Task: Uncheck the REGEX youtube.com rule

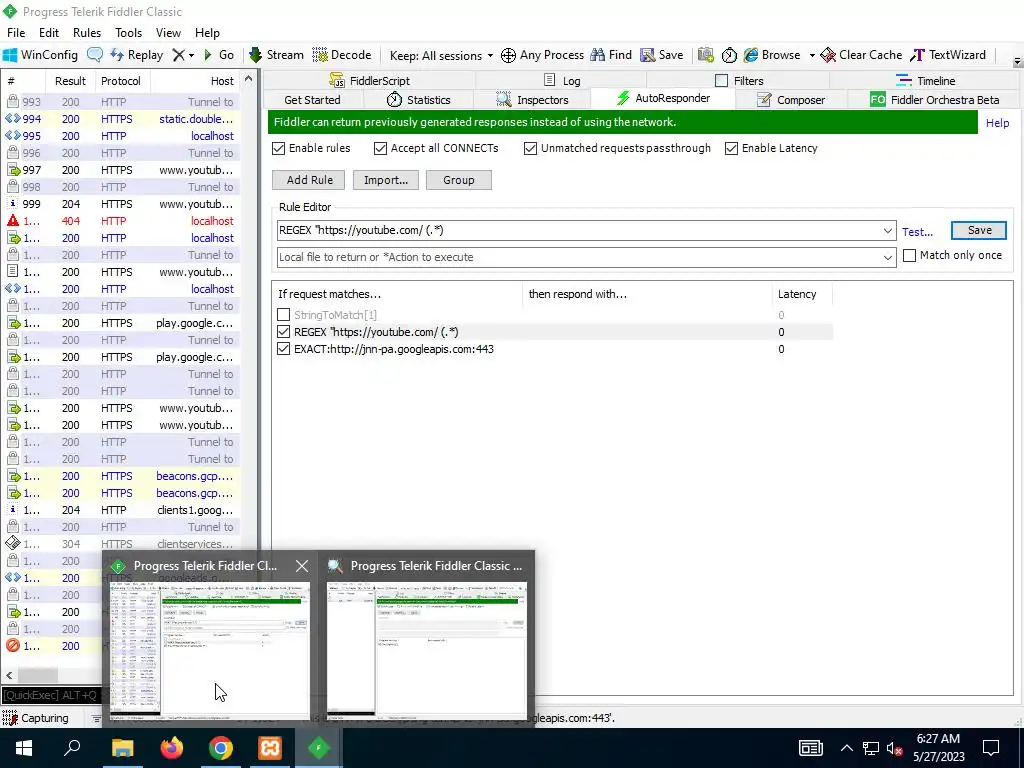Action: coord(283,332)
